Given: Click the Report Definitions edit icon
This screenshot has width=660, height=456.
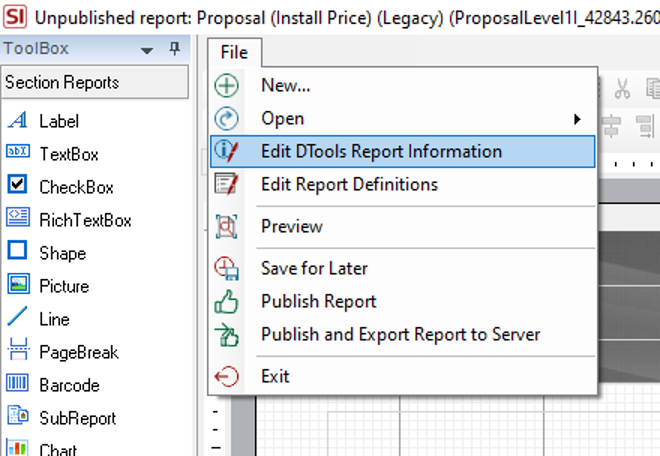Looking at the screenshot, I should tap(226, 184).
